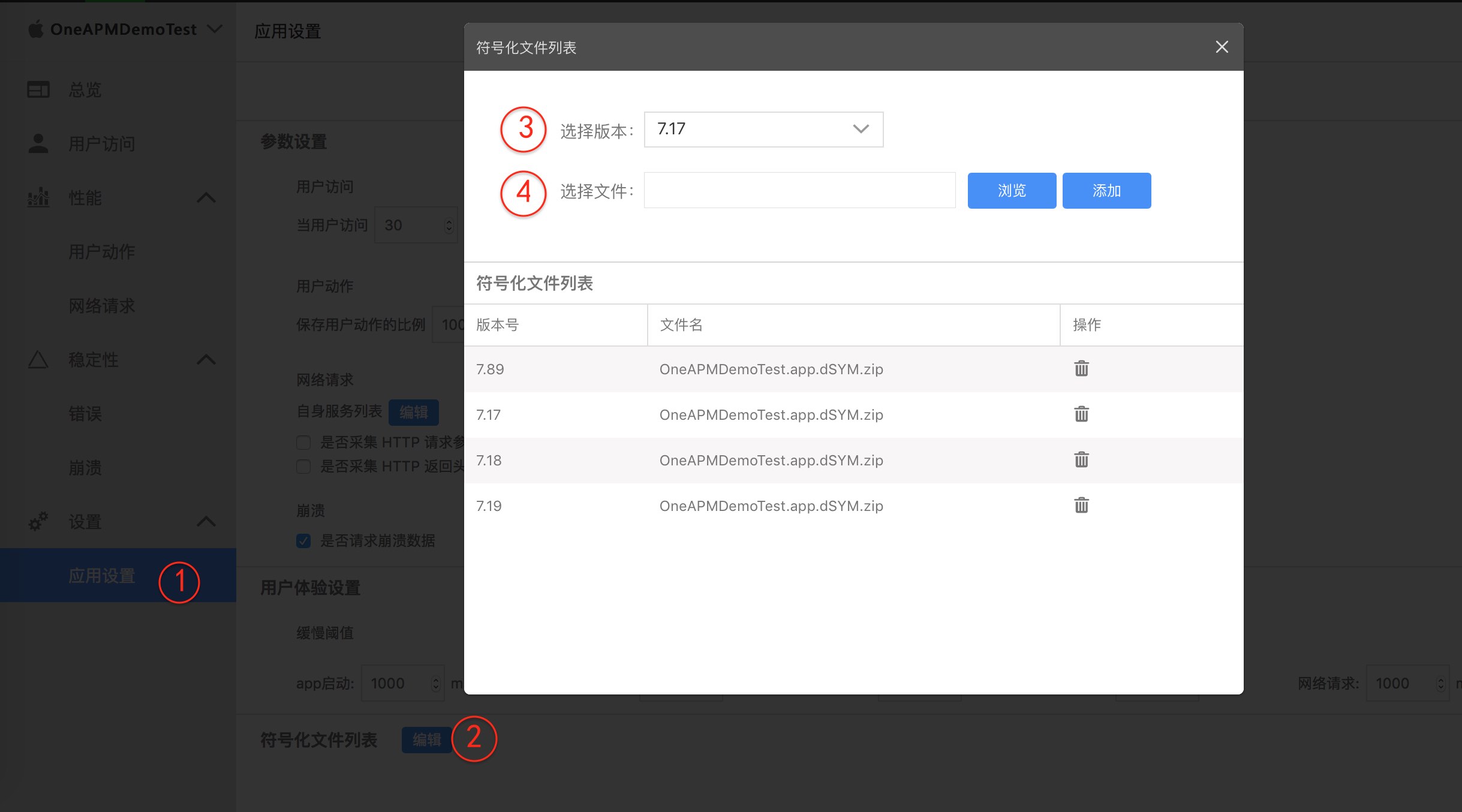
Task: Open 错误 under 稳定性
Action: click(85, 414)
